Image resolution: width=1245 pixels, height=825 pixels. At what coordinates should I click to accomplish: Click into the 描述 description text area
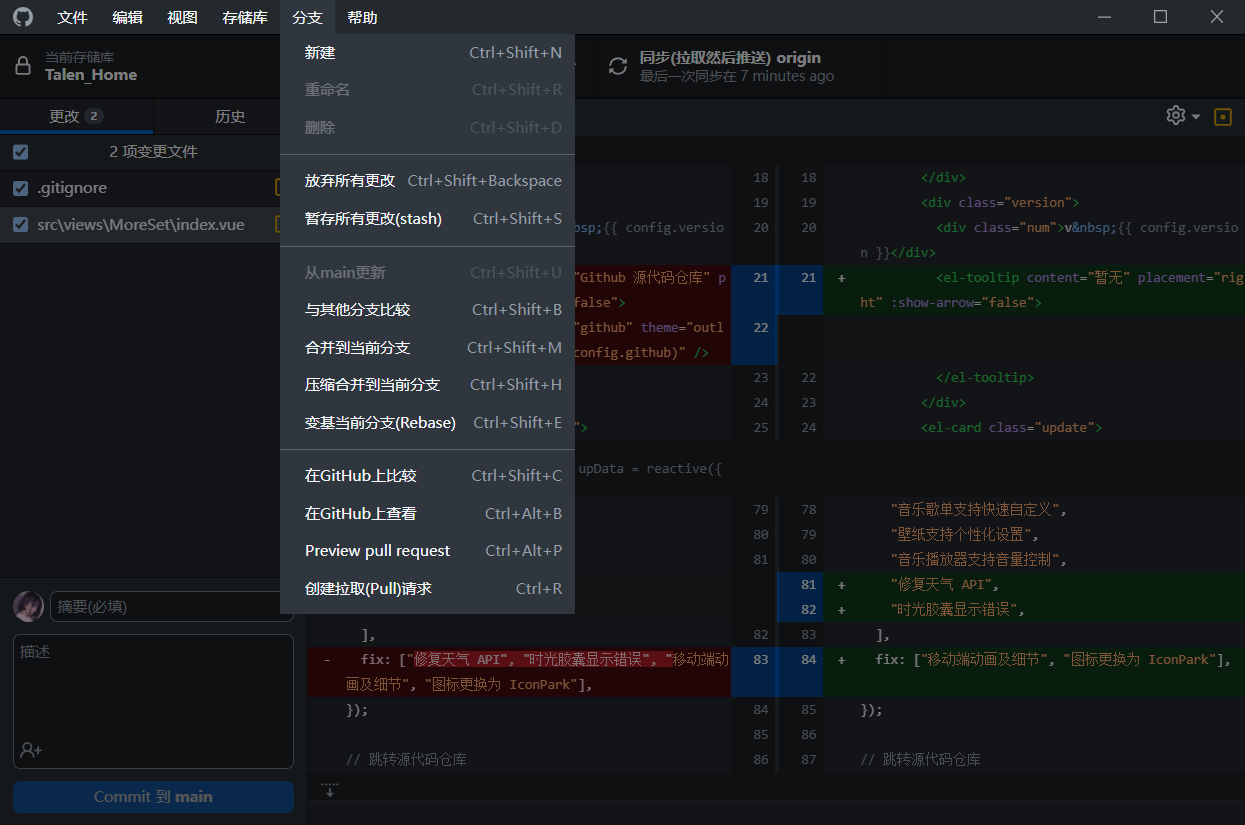click(153, 690)
